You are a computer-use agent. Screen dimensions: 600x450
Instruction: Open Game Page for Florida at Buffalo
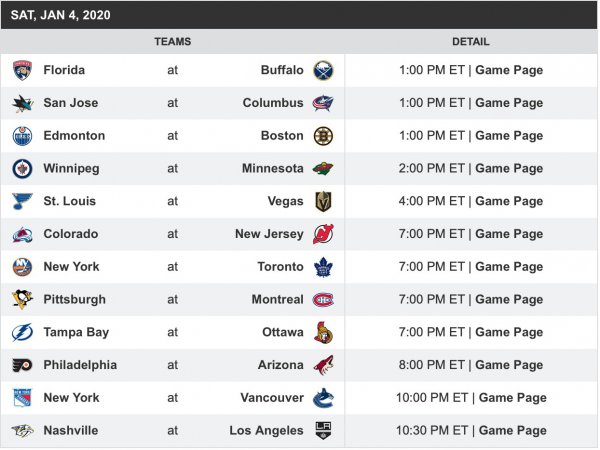pos(509,70)
